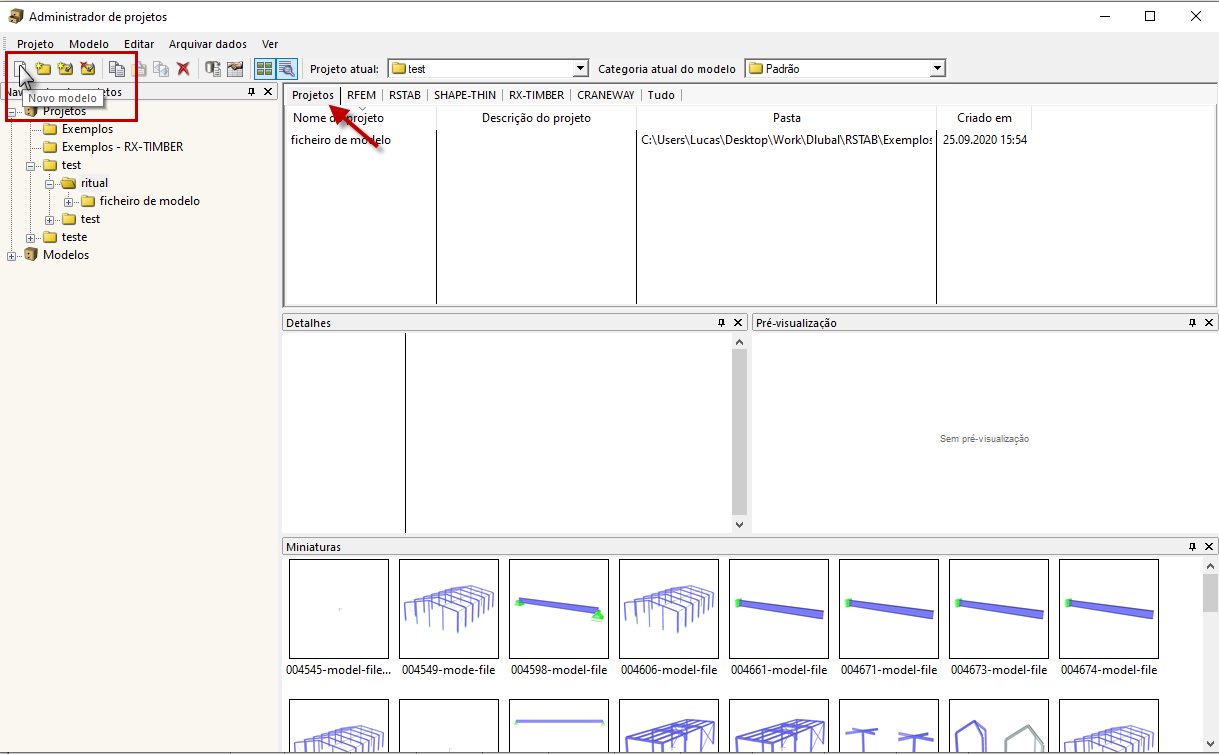Pin the Detalhes panel

(721, 323)
